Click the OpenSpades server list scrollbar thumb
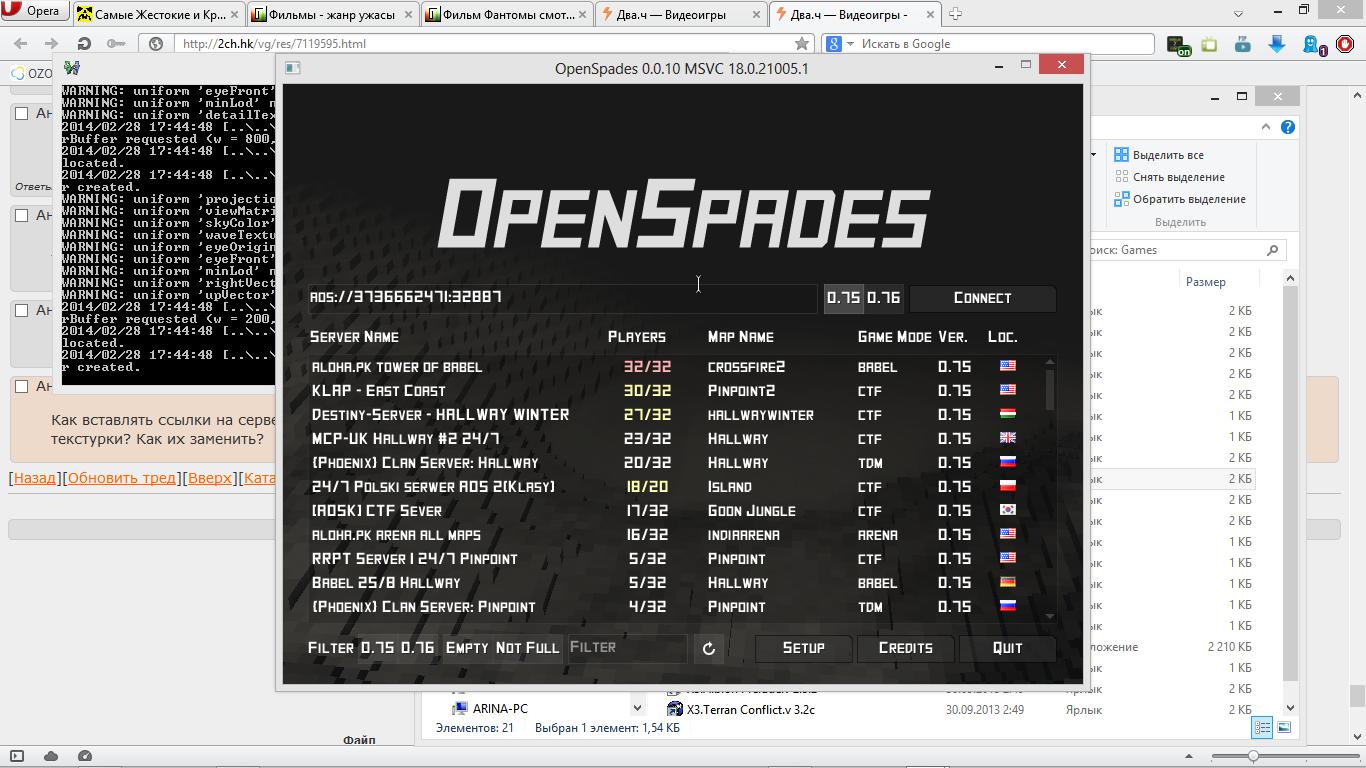This screenshot has height=768, width=1366. click(x=1049, y=389)
